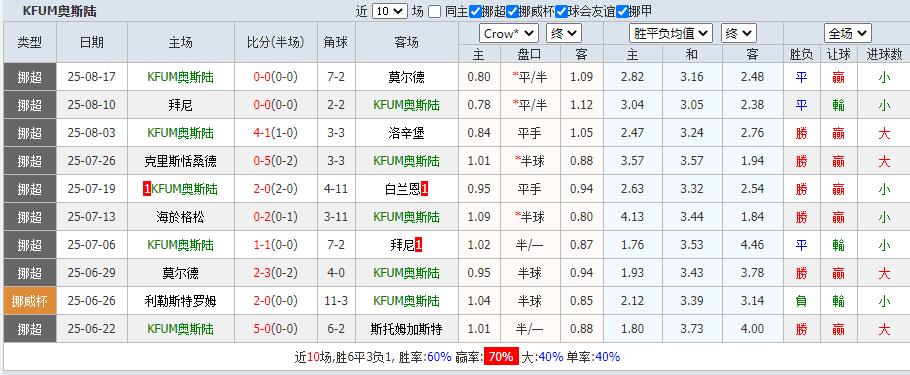Click the 輸 handicap result on 25-08-10
910x375 pixels.
tap(839, 105)
